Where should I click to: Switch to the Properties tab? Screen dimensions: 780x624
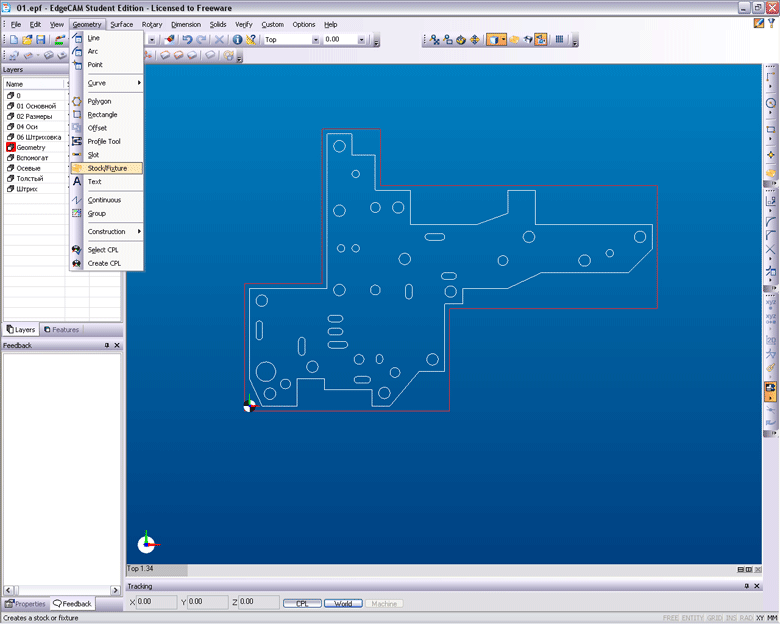[x=25, y=604]
